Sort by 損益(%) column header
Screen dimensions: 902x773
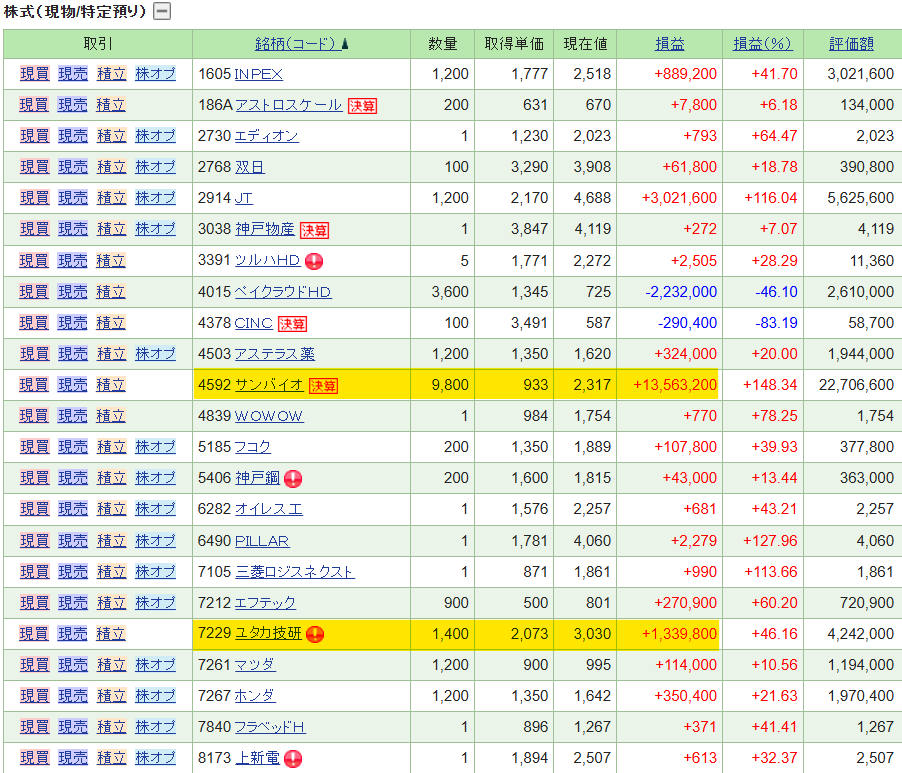[763, 44]
